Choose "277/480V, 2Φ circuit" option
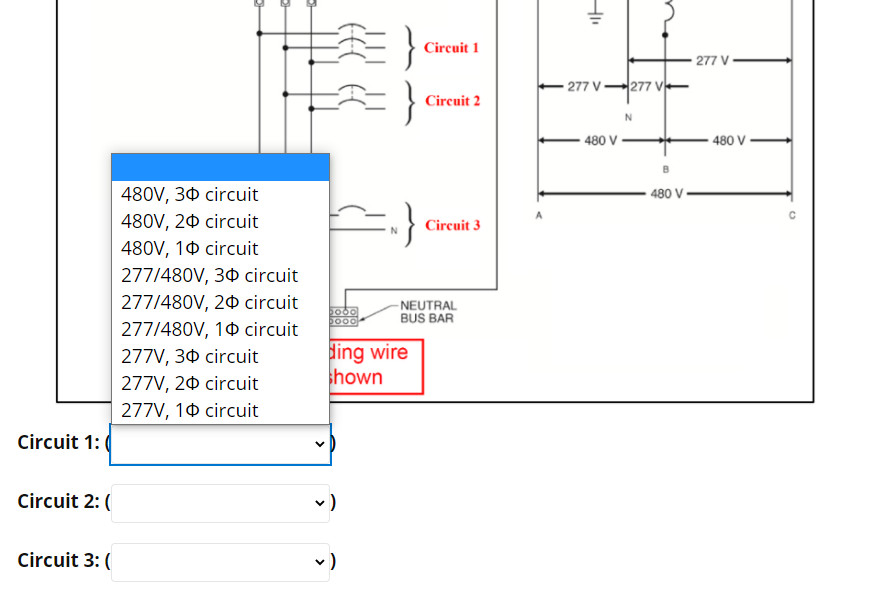The image size is (873, 589). pos(209,302)
